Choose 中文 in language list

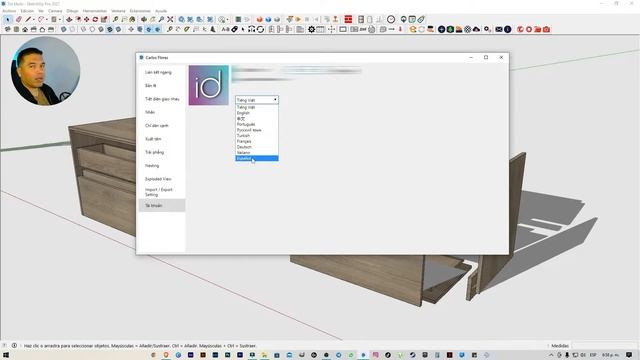click(x=257, y=118)
